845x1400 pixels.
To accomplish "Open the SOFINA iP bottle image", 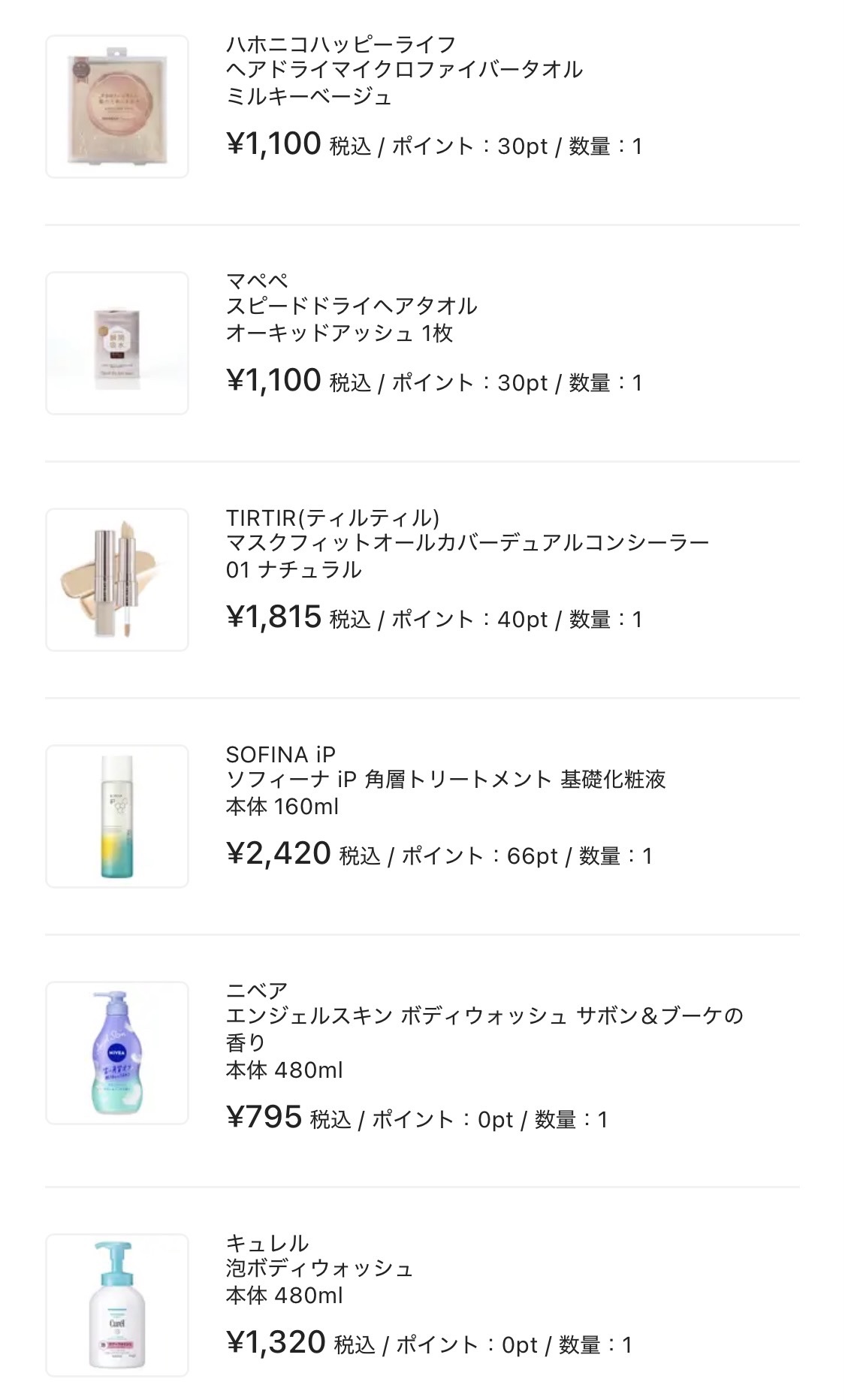I will [x=116, y=816].
